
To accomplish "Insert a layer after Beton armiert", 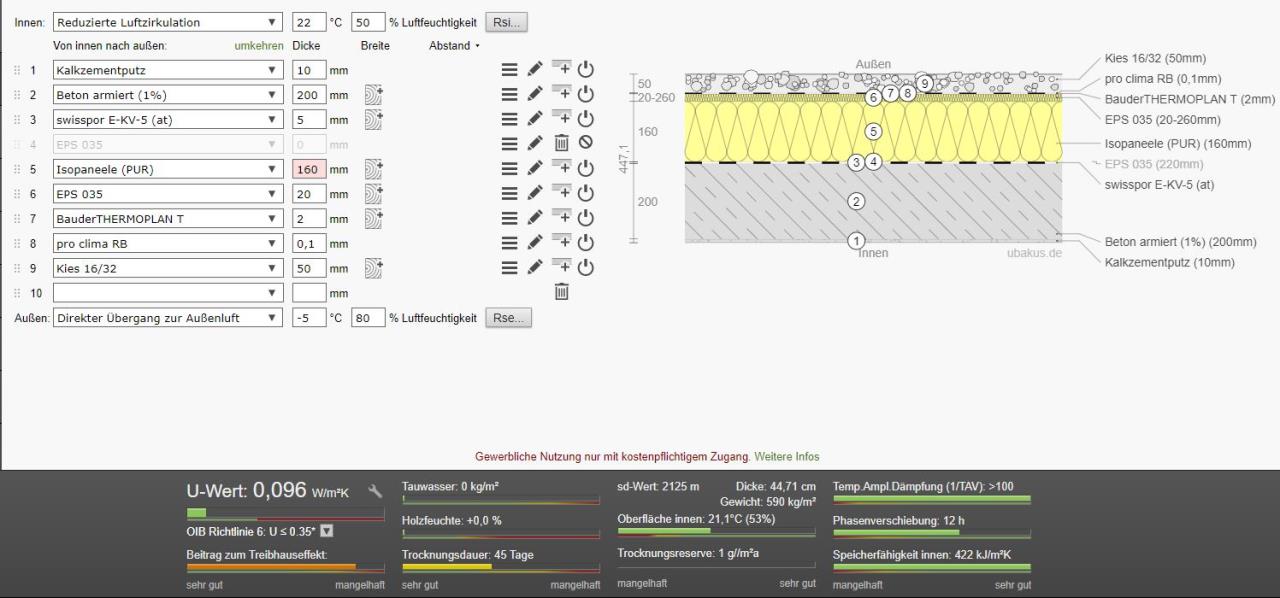I will (x=561, y=93).
